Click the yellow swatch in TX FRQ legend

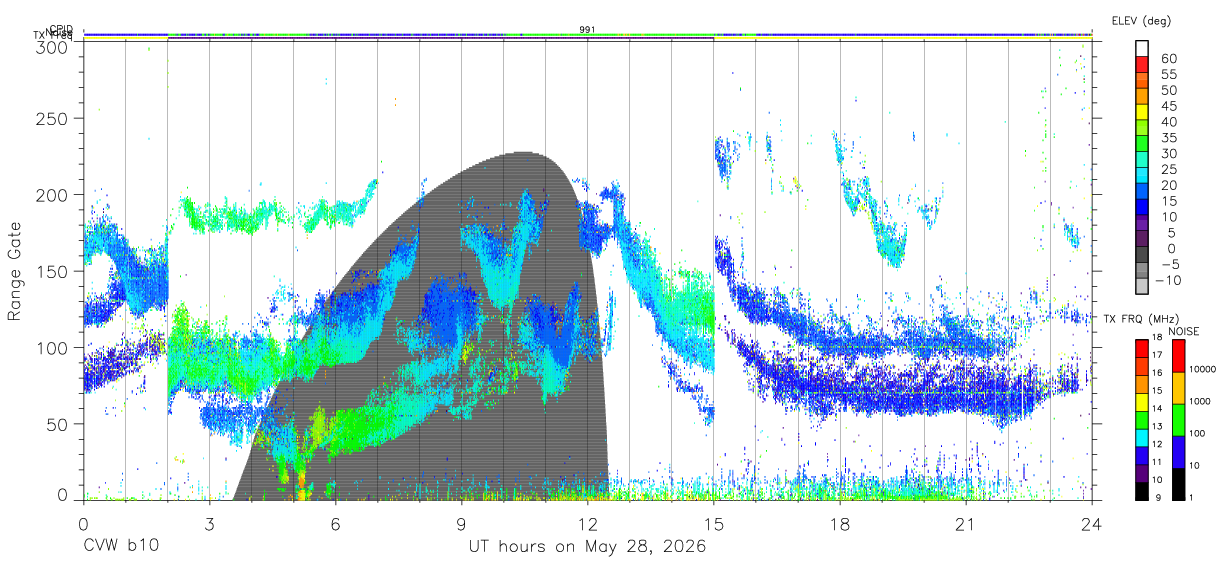tap(1142, 402)
